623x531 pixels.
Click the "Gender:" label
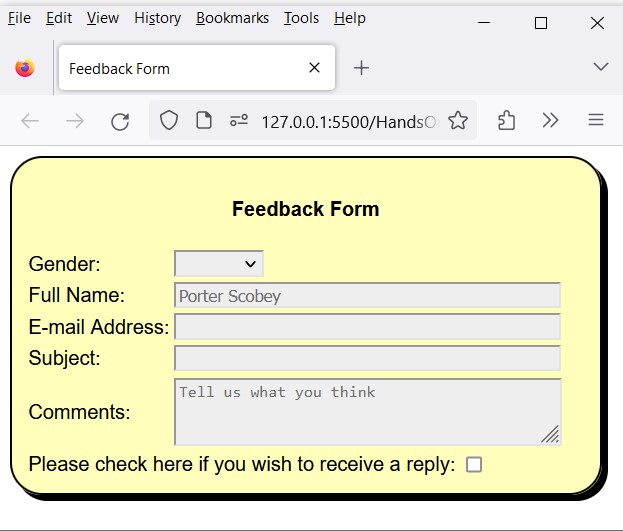(x=64, y=264)
